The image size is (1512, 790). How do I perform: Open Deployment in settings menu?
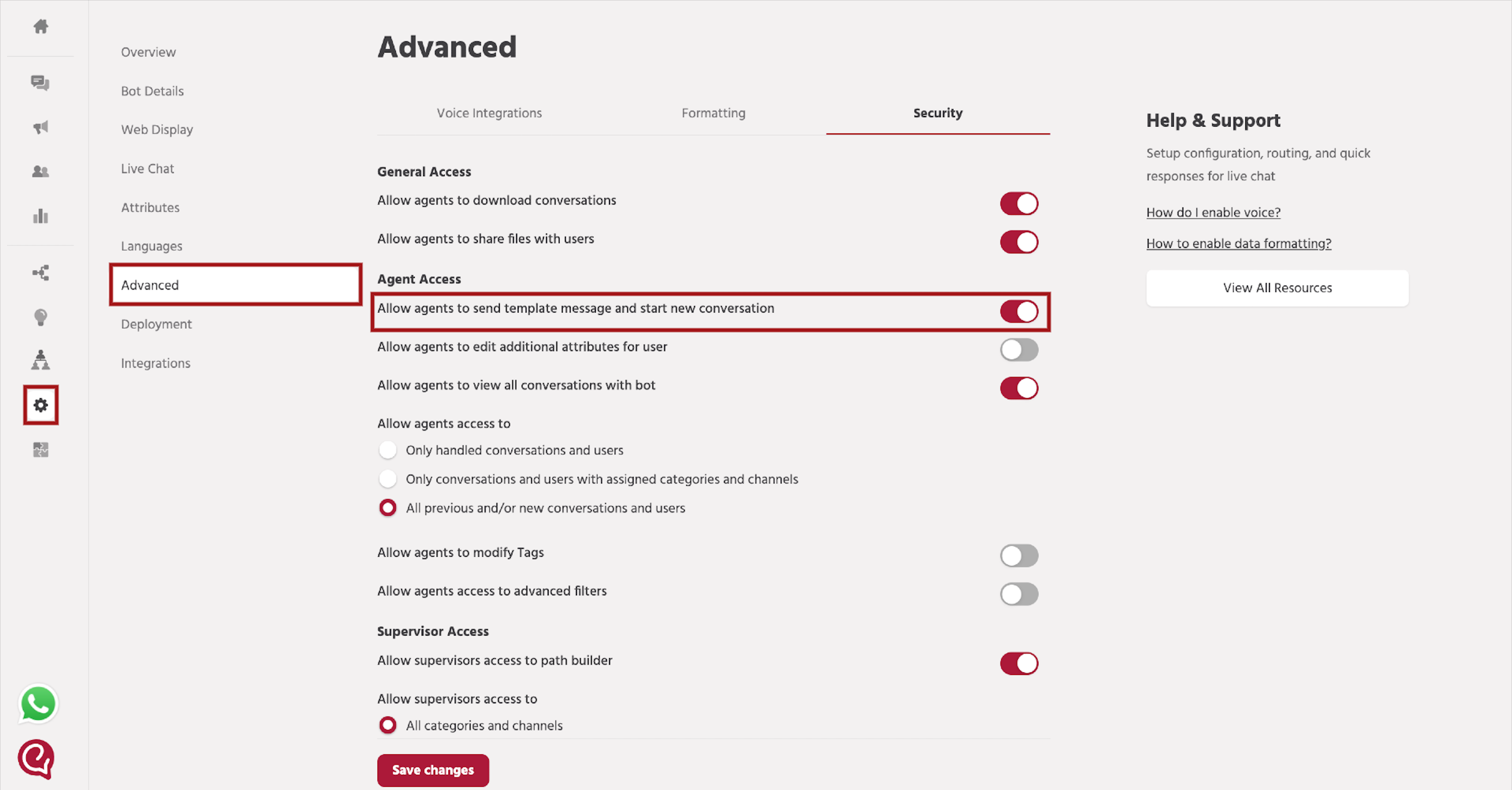[156, 324]
